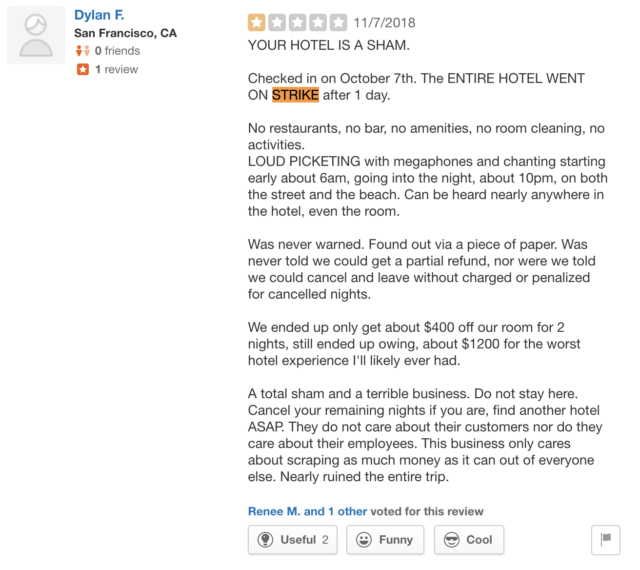Screen dimensions: 640x570
Task: Click the friends icon under the username
Action: tap(82, 51)
